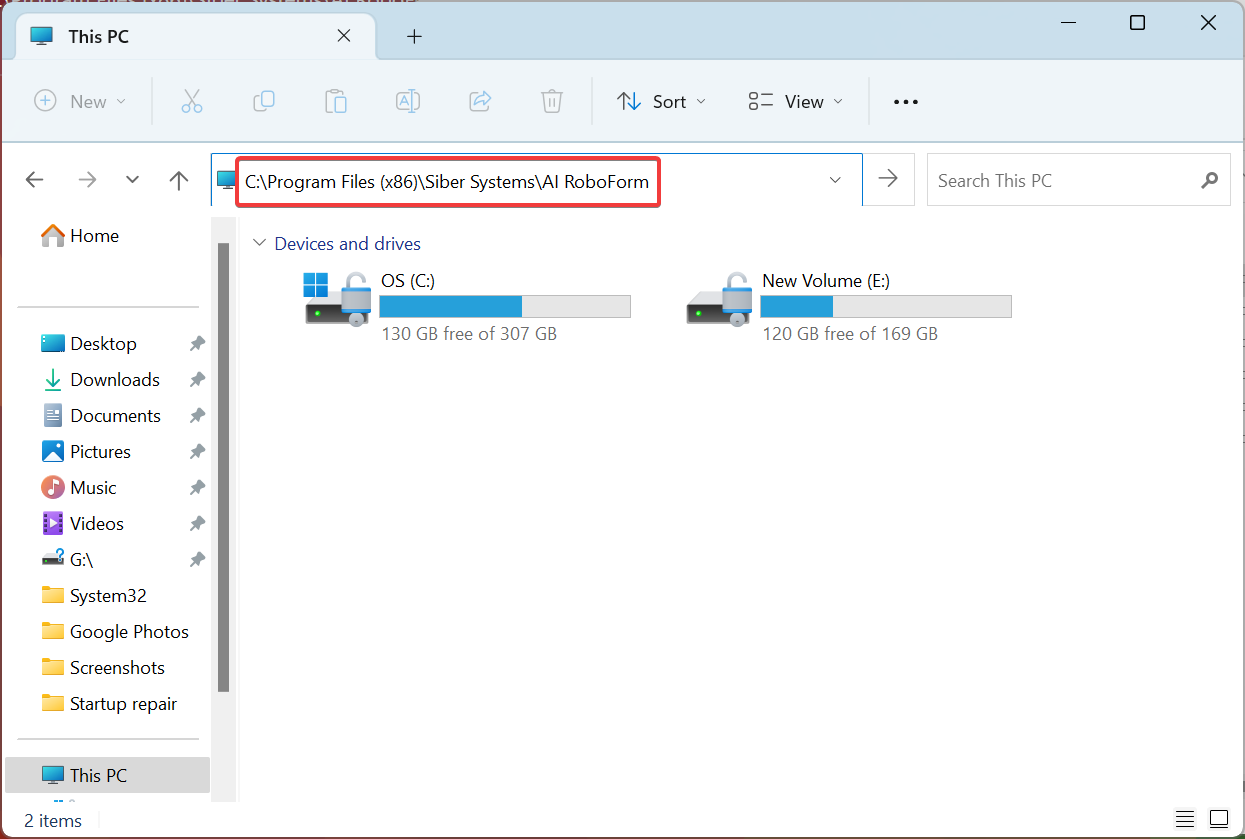Open Home in navigation pane

(80, 235)
